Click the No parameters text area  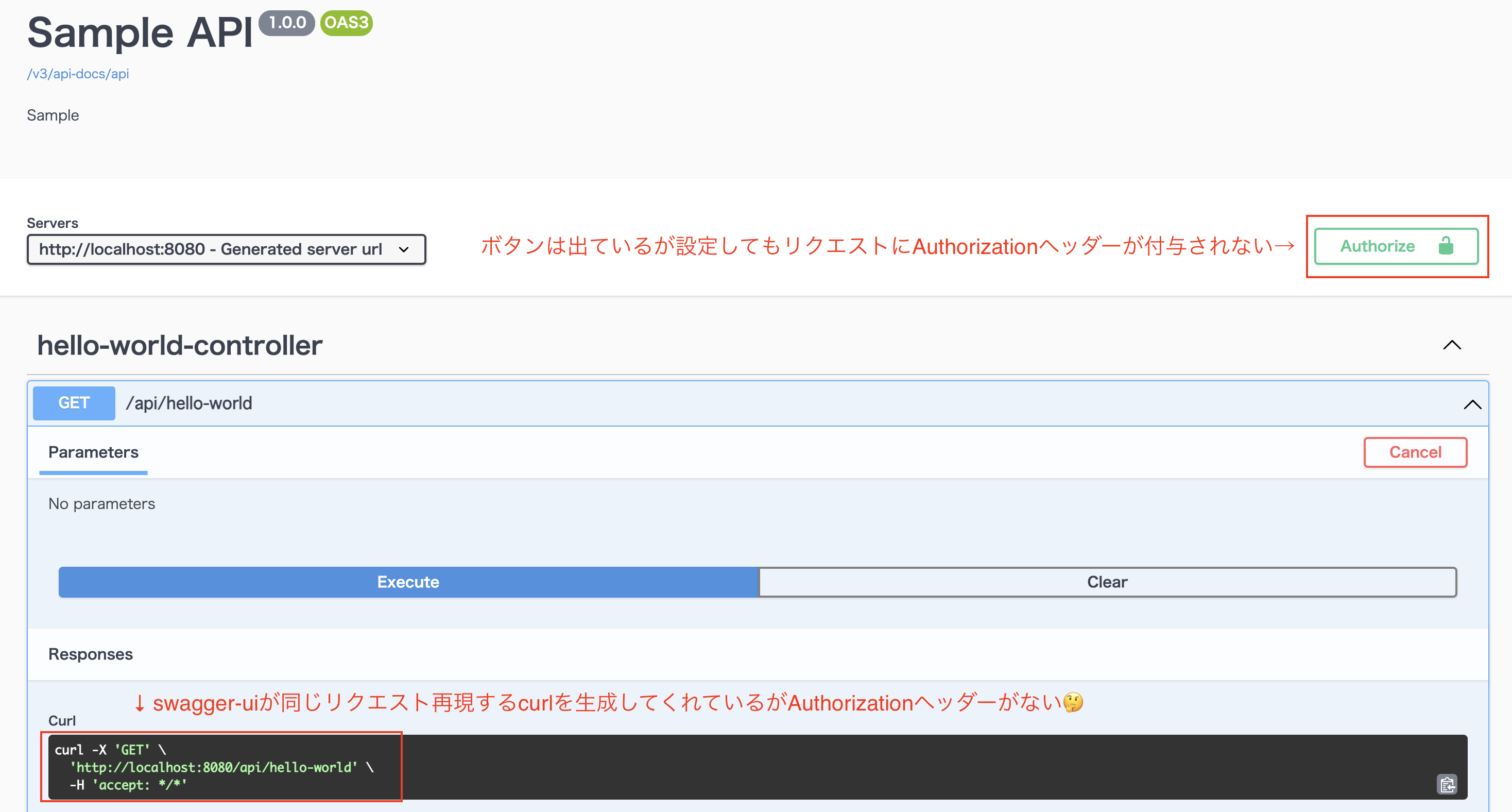coord(101,503)
